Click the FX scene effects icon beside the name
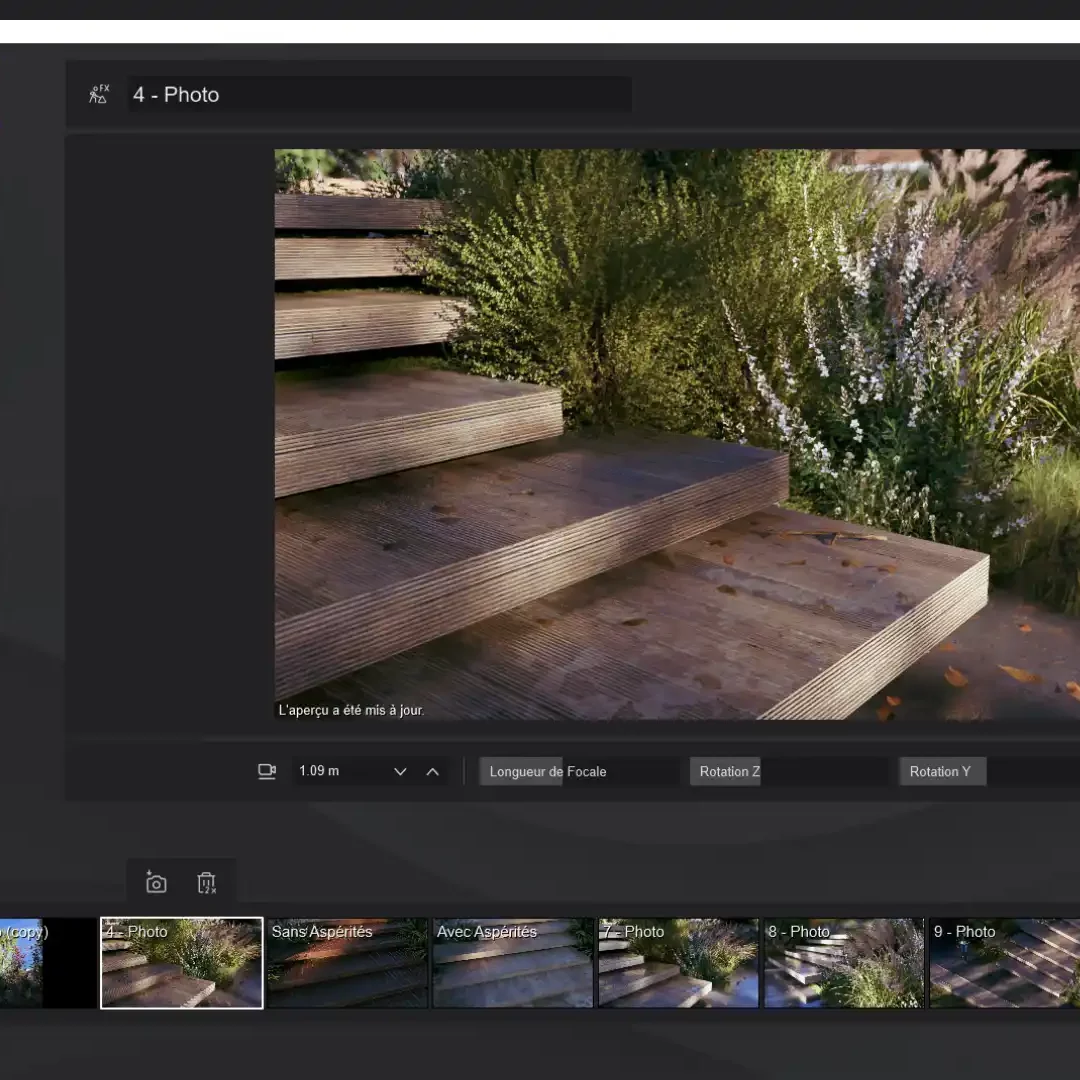This screenshot has width=1080, height=1080. [98, 93]
